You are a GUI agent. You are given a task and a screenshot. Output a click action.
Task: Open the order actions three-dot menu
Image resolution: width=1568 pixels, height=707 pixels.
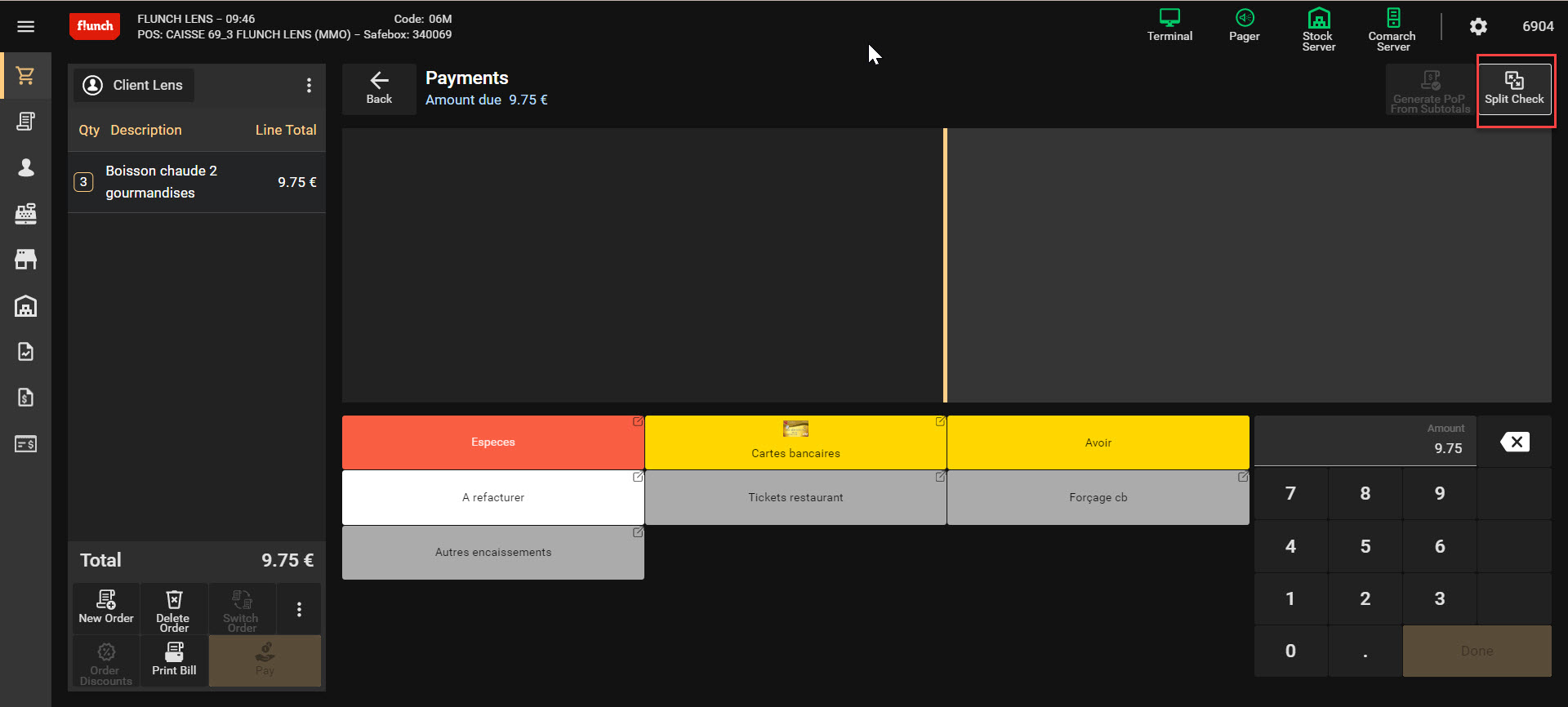click(299, 609)
